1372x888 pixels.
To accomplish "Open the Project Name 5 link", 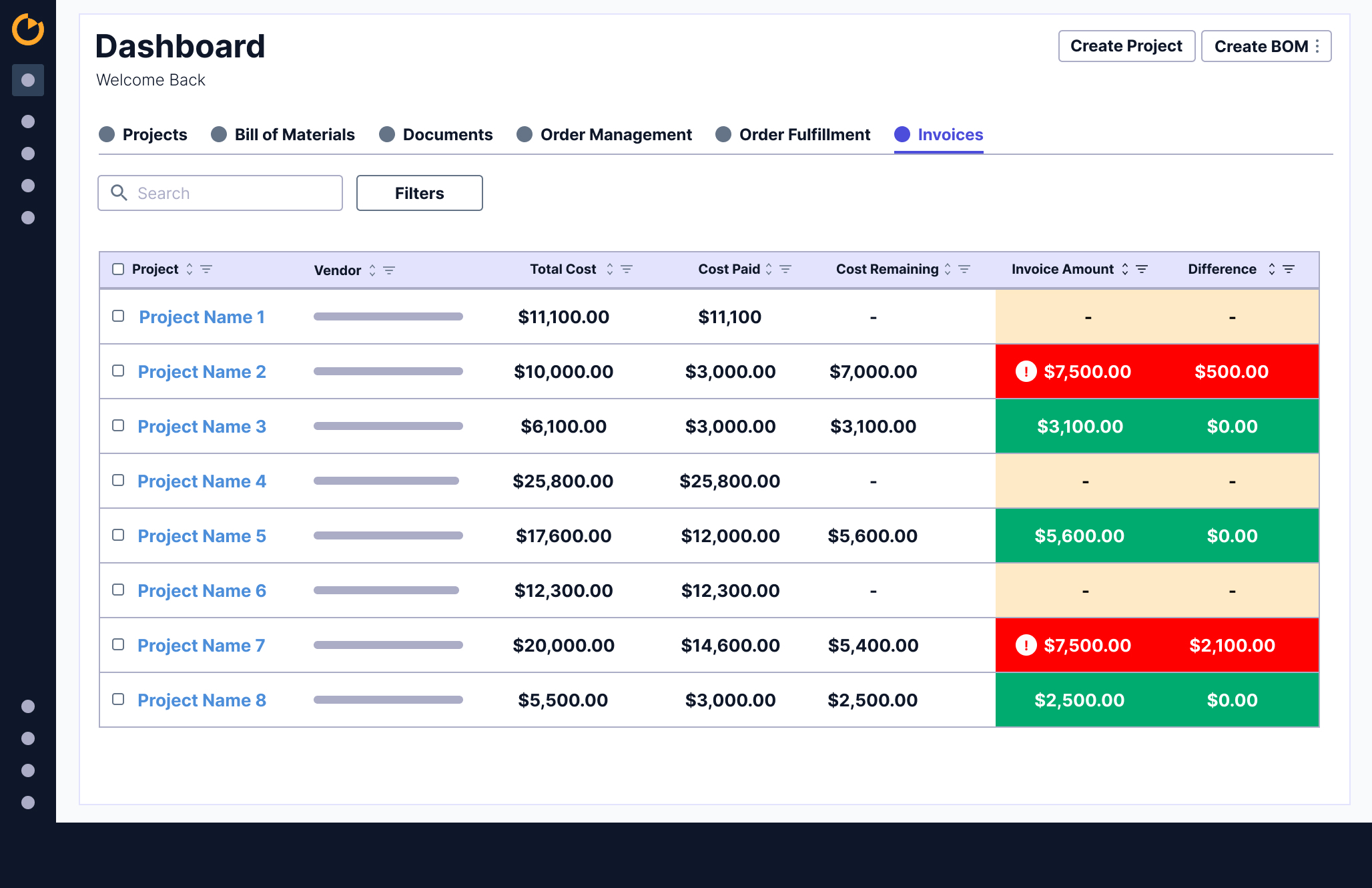I will (x=202, y=535).
